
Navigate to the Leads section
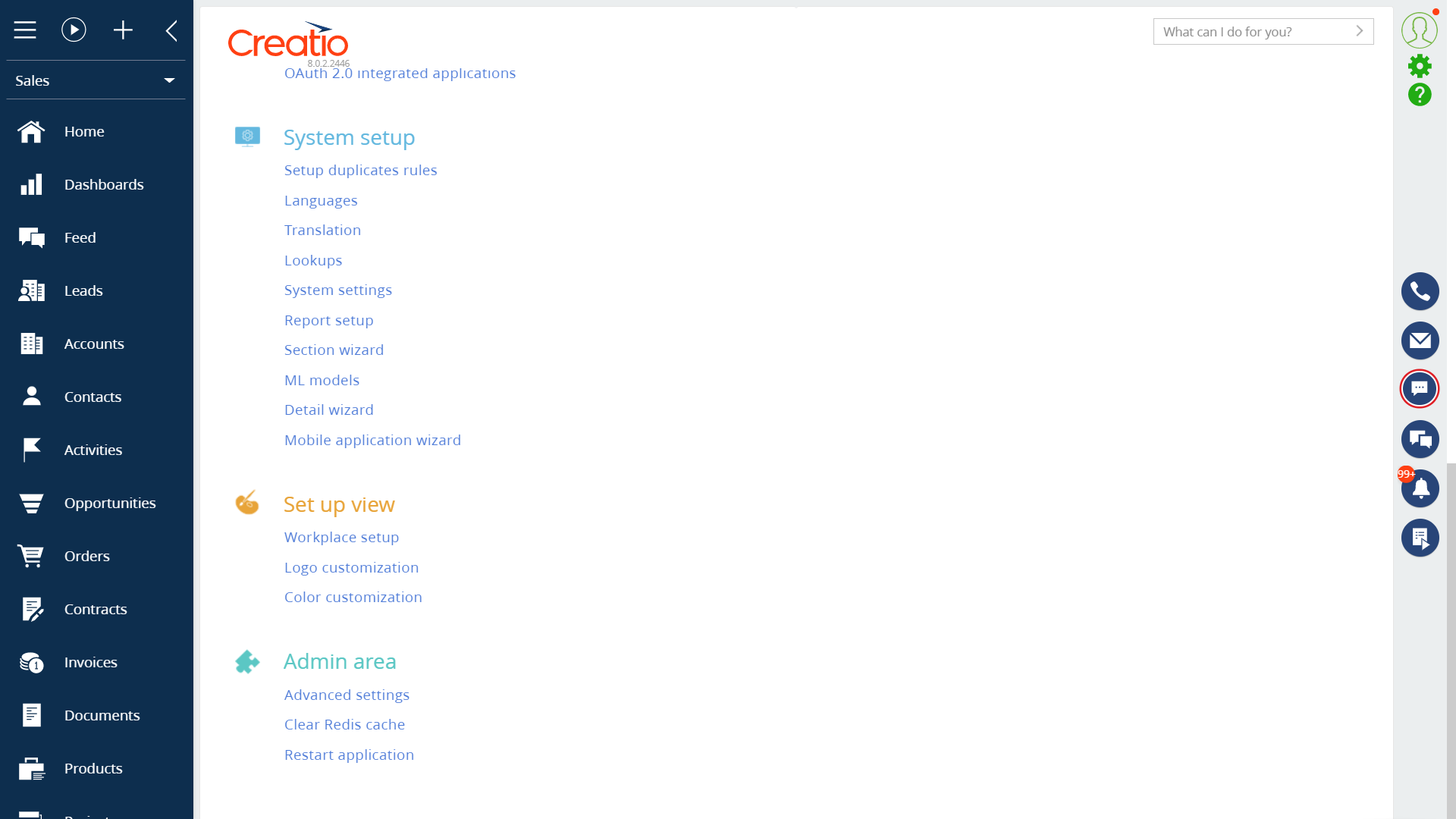tap(83, 290)
